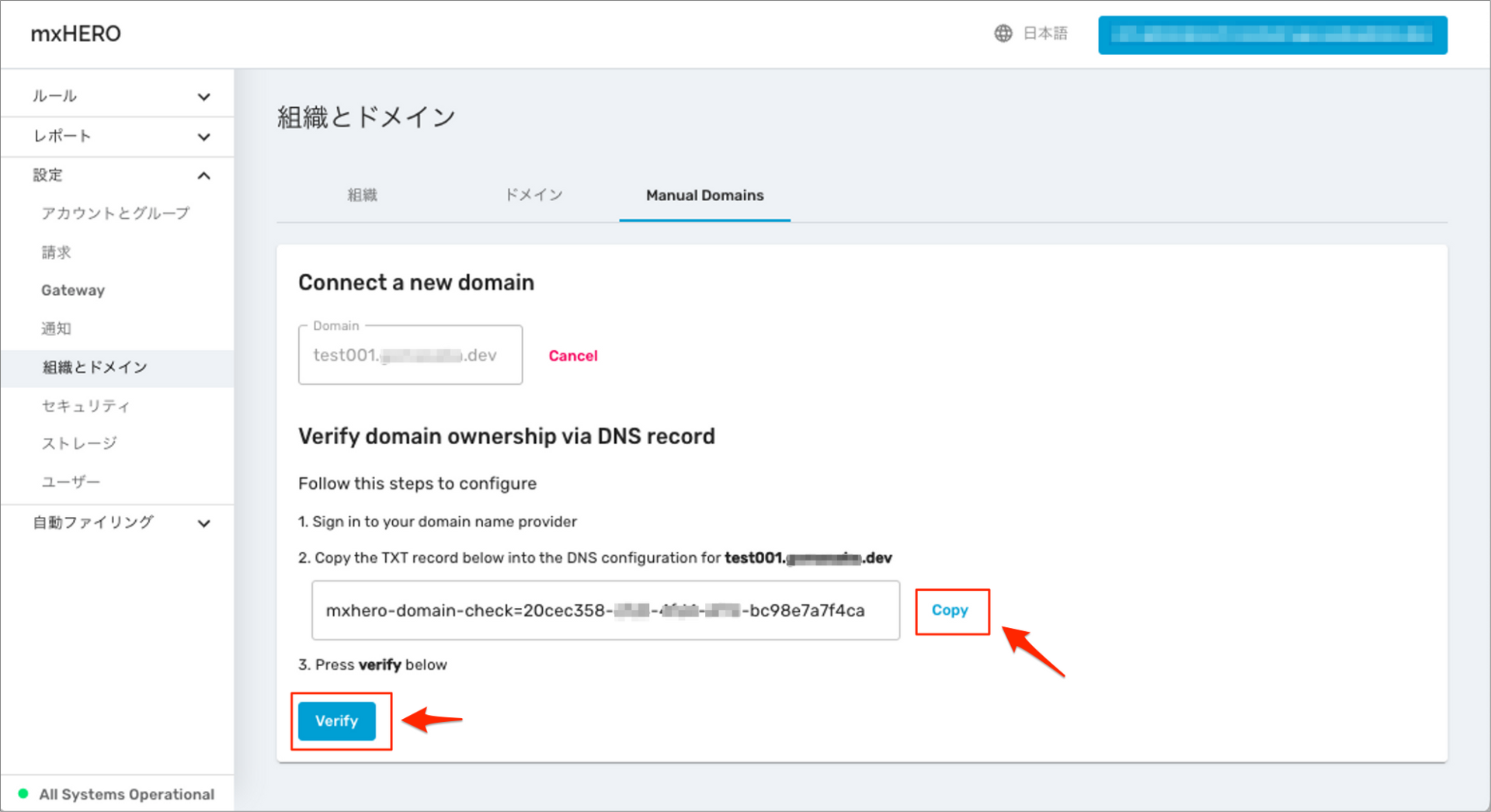Select 組織とドメイン in the sidebar
Image resolution: width=1491 pixels, height=812 pixels.
coord(95,366)
